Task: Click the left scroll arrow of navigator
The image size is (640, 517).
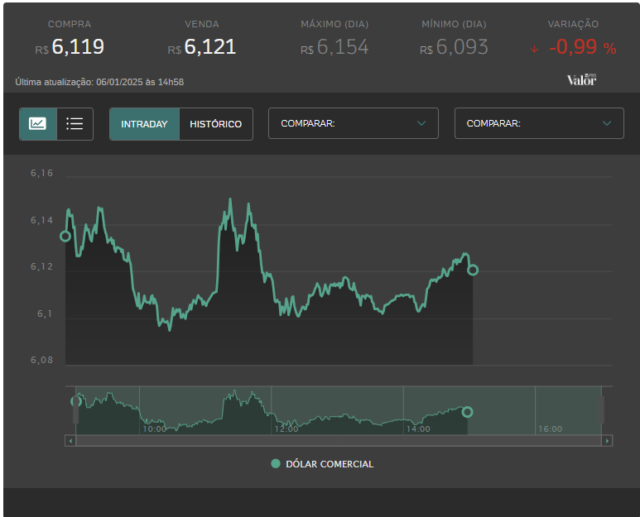Action: (71, 441)
